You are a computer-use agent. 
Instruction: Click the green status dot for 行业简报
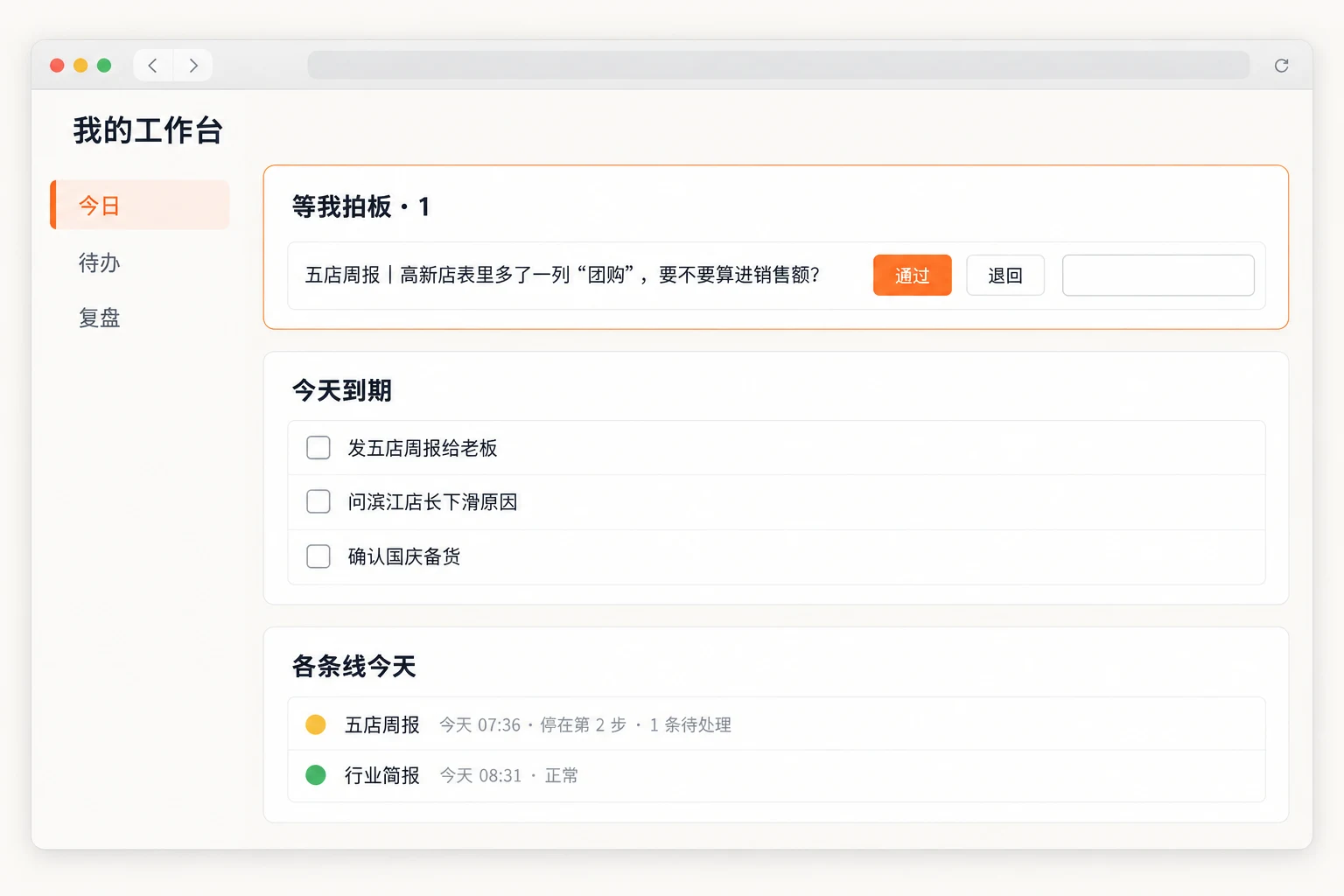316,775
